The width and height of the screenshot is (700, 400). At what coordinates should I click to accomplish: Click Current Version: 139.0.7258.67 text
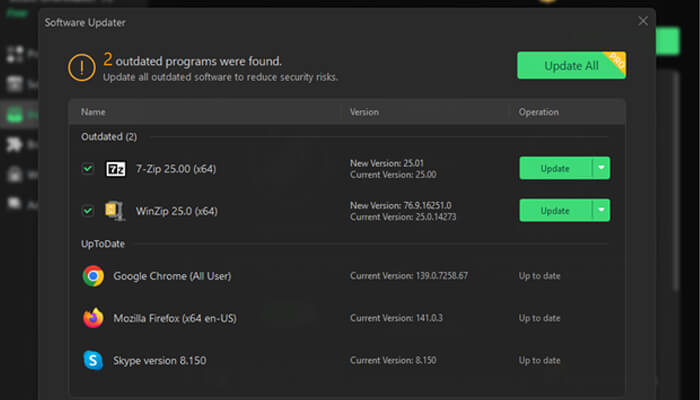[x=409, y=276]
